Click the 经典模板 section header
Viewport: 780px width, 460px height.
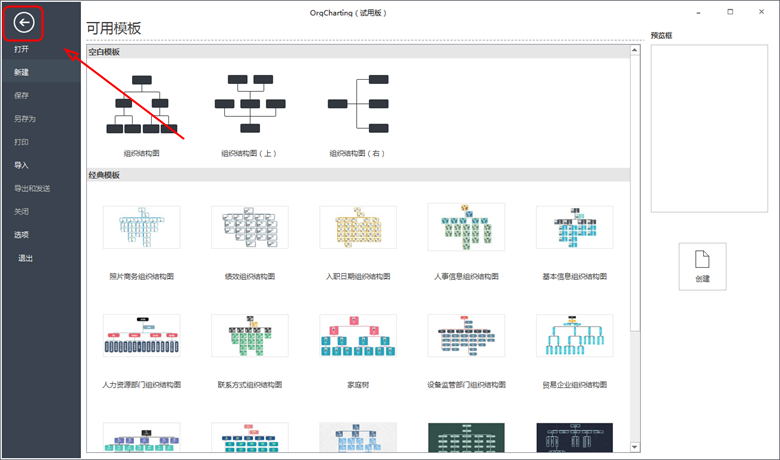coord(358,175)
